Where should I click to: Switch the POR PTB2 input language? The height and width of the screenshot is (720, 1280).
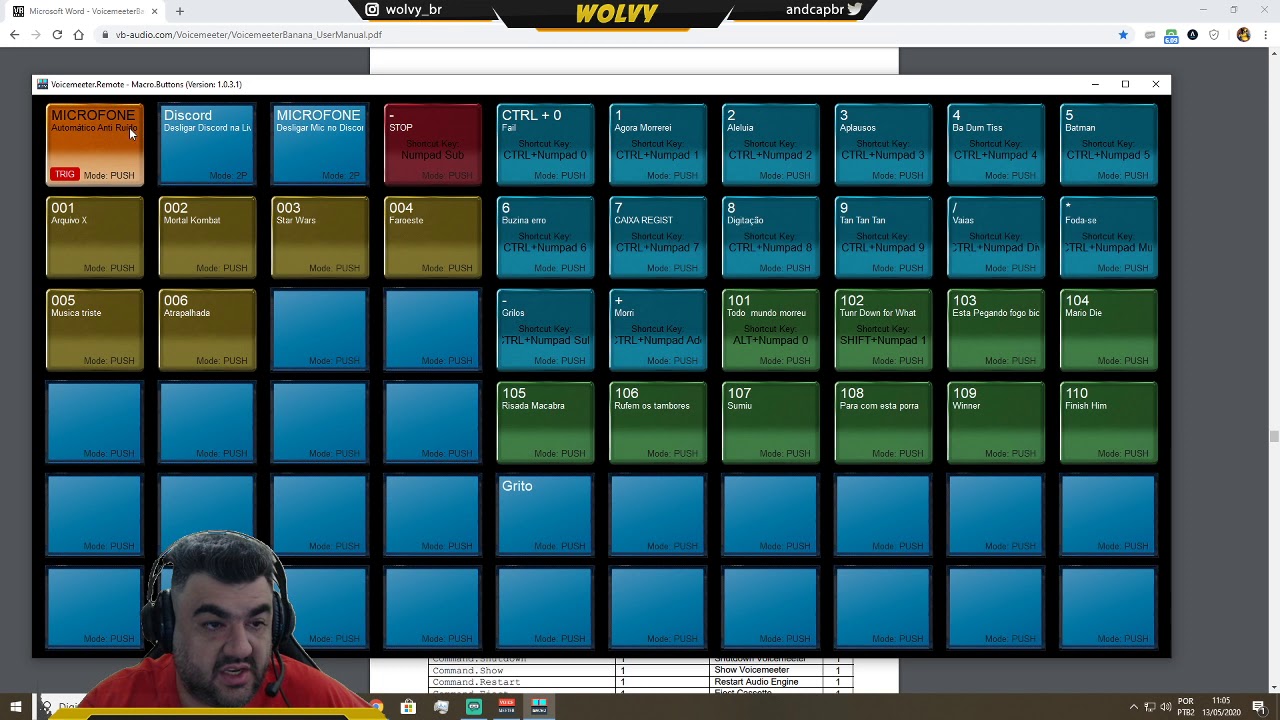click(x=1186, y=707)
